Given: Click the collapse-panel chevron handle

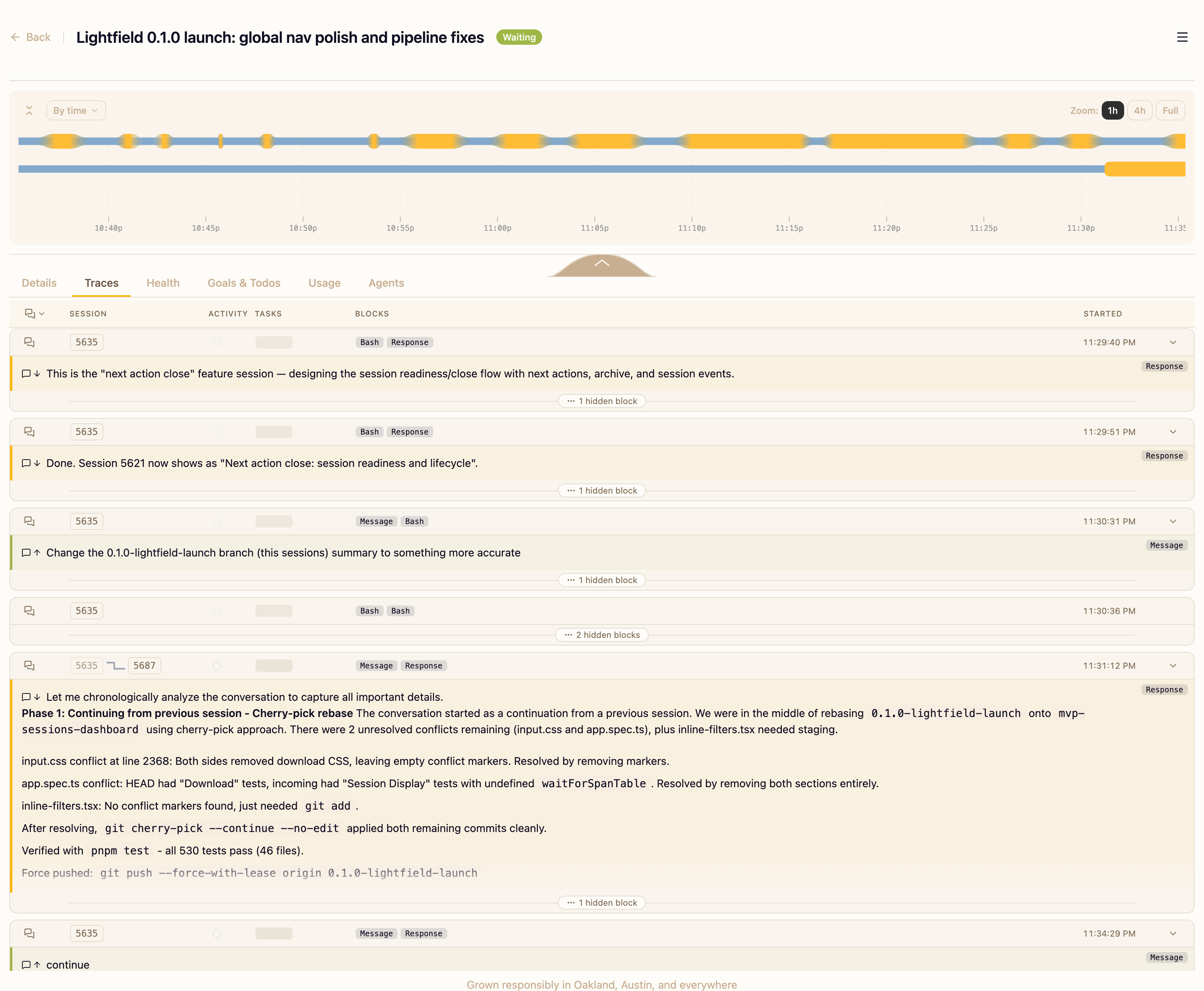Looking at the screenshot, I should pyautogui.click(x=602, y=264).
